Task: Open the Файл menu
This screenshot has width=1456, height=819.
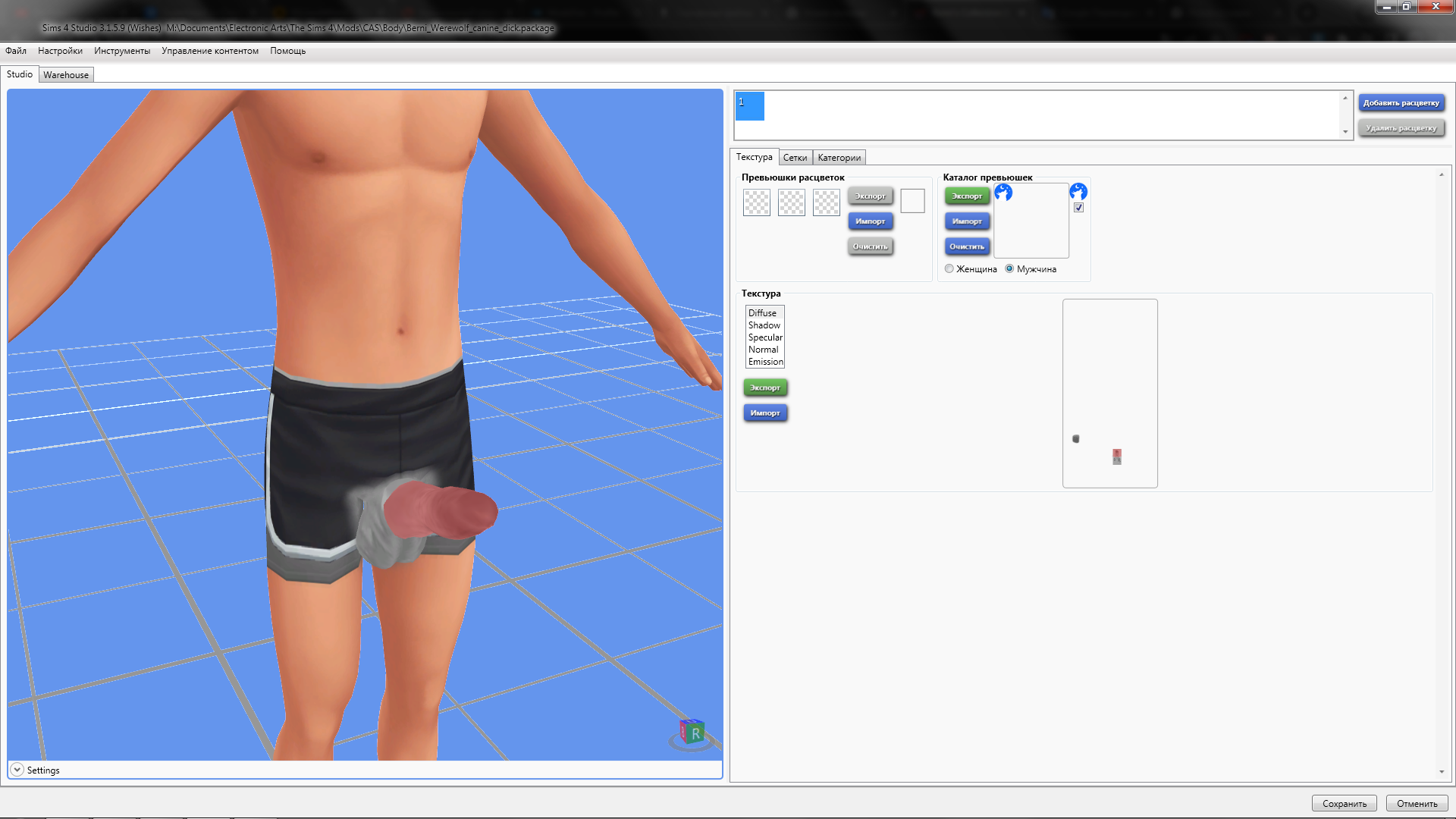Action: pos(16,51)
